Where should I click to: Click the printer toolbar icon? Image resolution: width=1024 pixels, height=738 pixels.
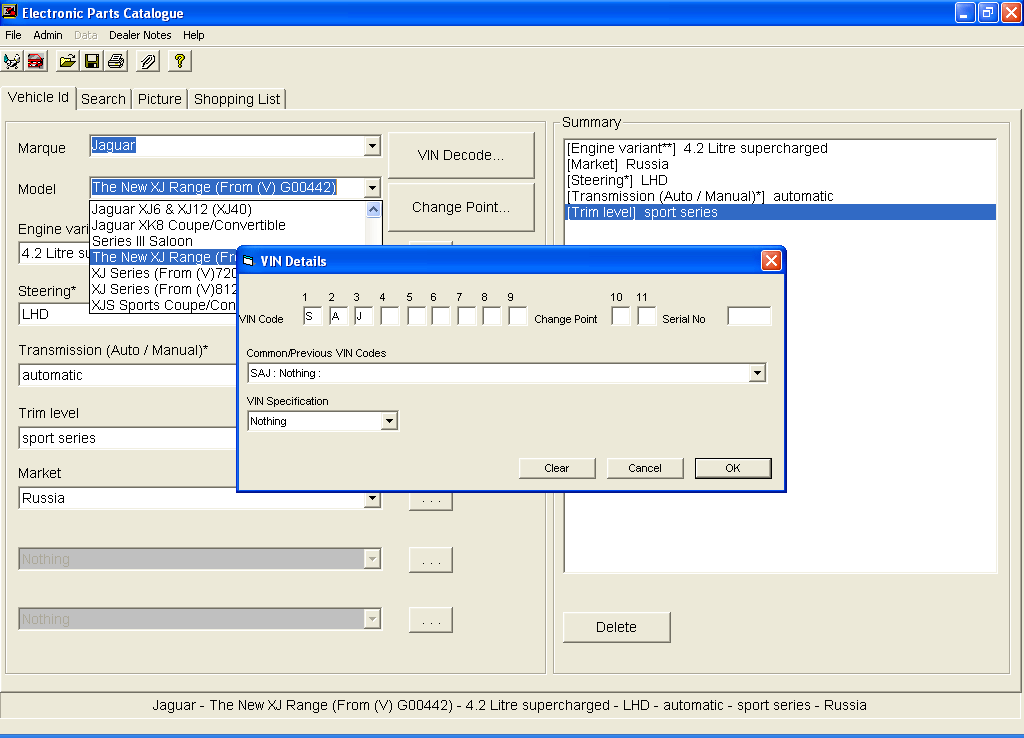[116, 61]
